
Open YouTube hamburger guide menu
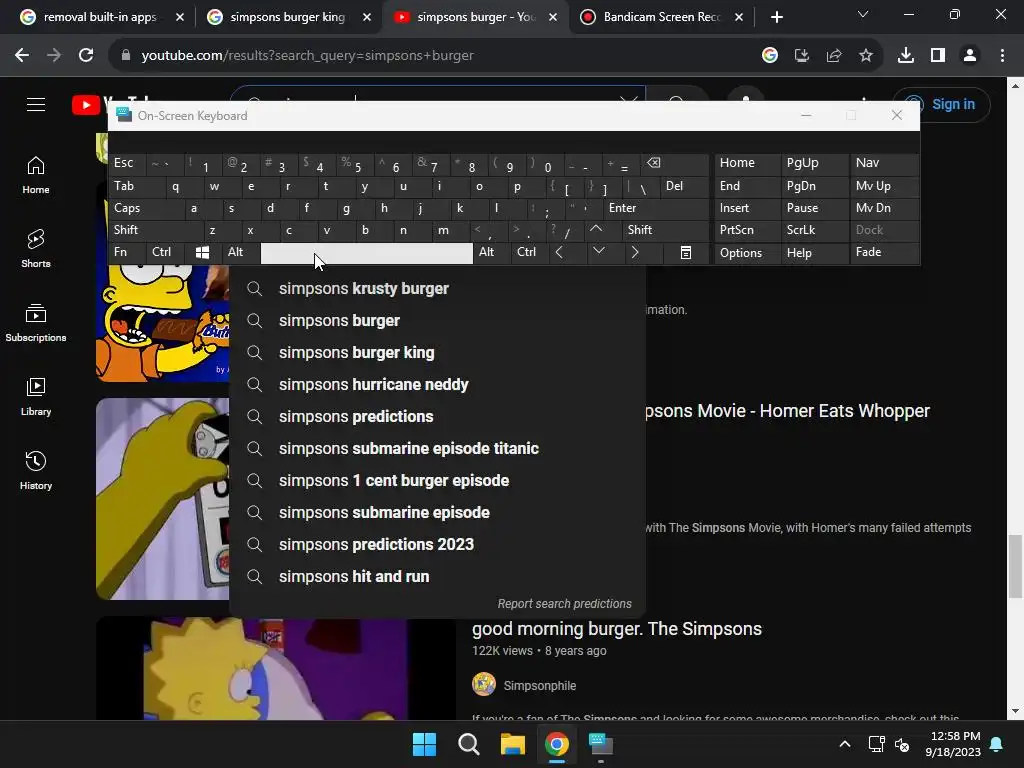[x=36, y=104]
